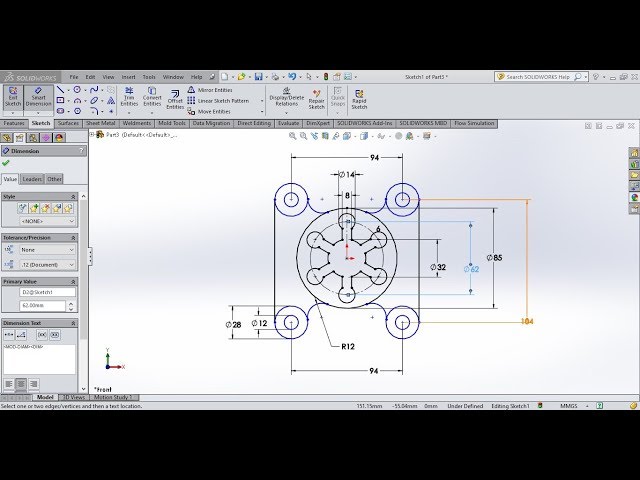Switch to the Other tab

point(54,179)
